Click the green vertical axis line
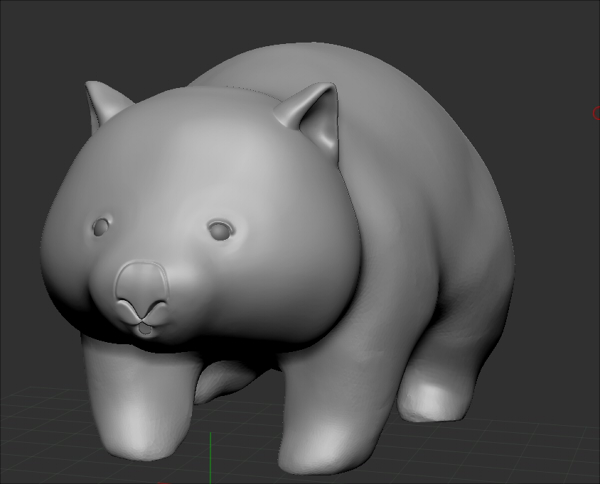 point(210,458)
